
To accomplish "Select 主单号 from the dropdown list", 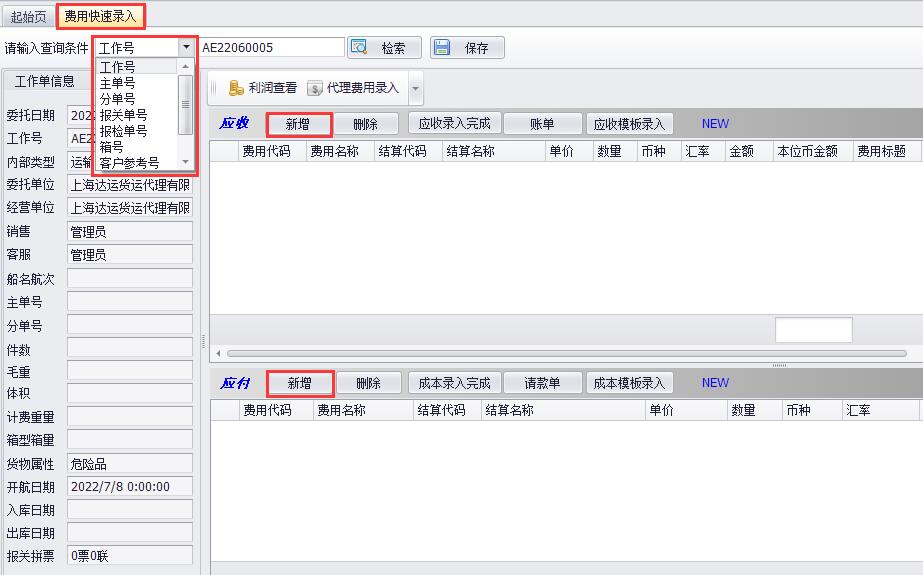I will 117,83.
